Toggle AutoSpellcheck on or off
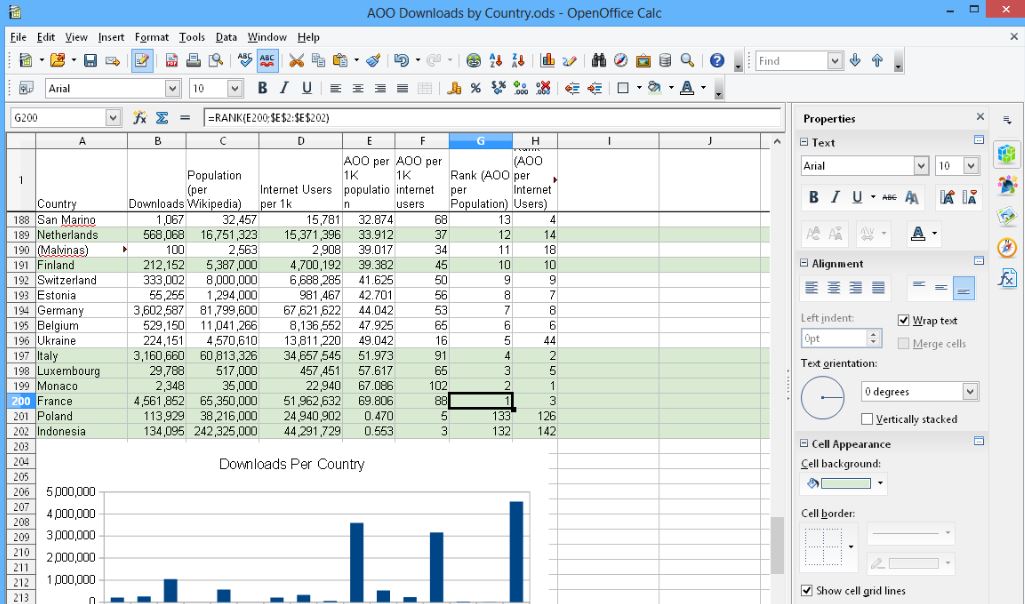Viewport: 1025px width, 604px height. click(267, 61)
